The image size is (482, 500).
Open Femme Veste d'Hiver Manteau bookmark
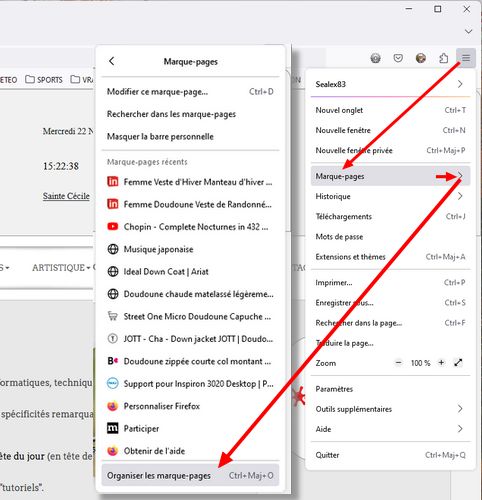[x=190, y=182]
